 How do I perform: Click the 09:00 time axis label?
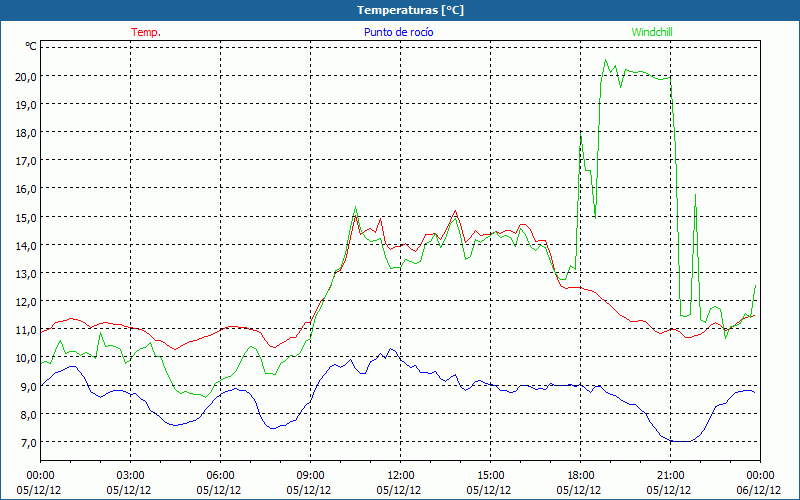click(x=310, y=476)
